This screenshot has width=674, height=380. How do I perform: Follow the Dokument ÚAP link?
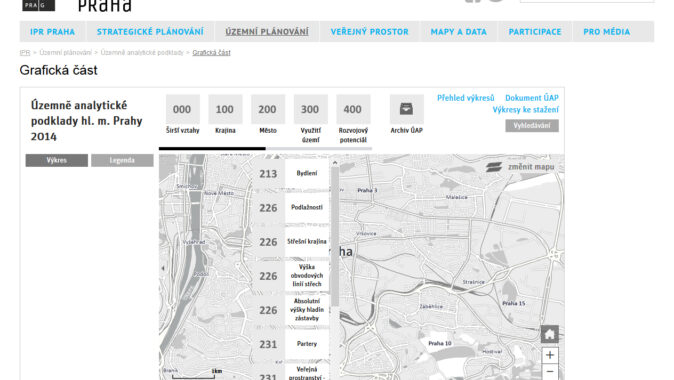(x=532, y=98)
